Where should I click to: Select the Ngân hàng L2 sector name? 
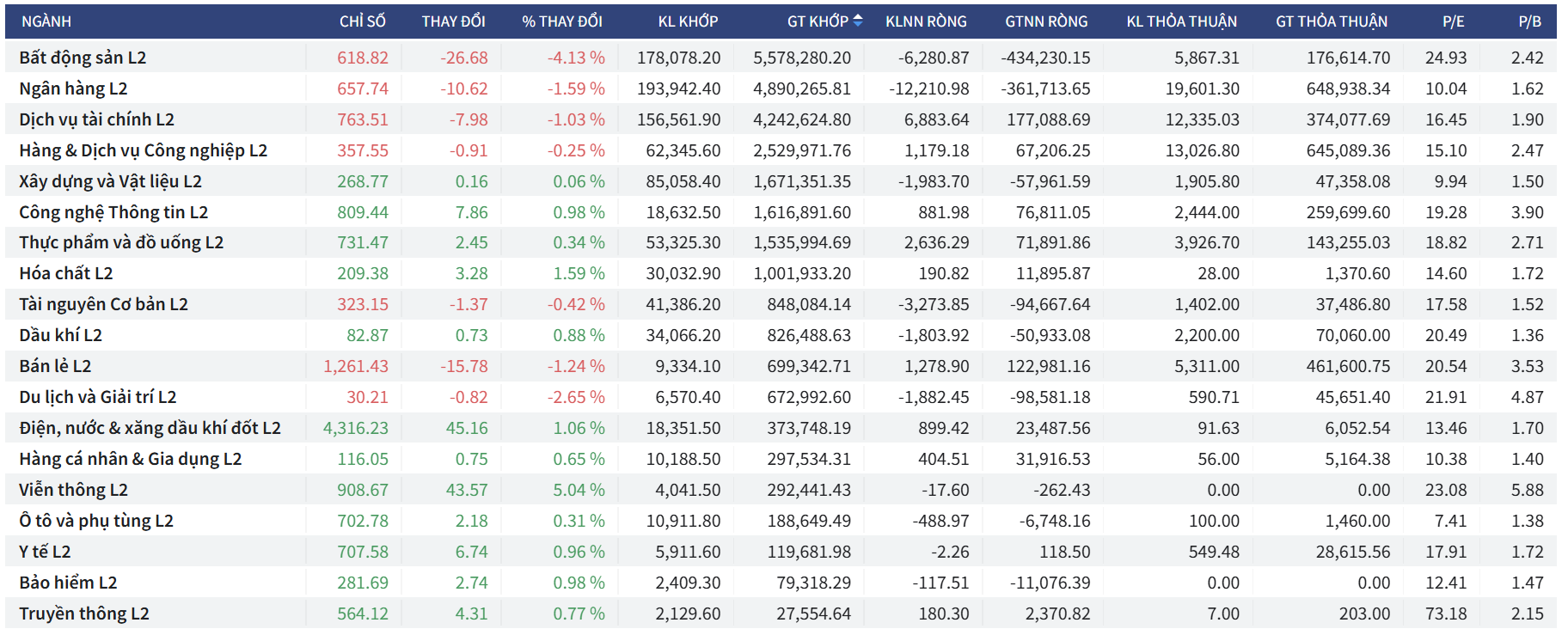73,89
